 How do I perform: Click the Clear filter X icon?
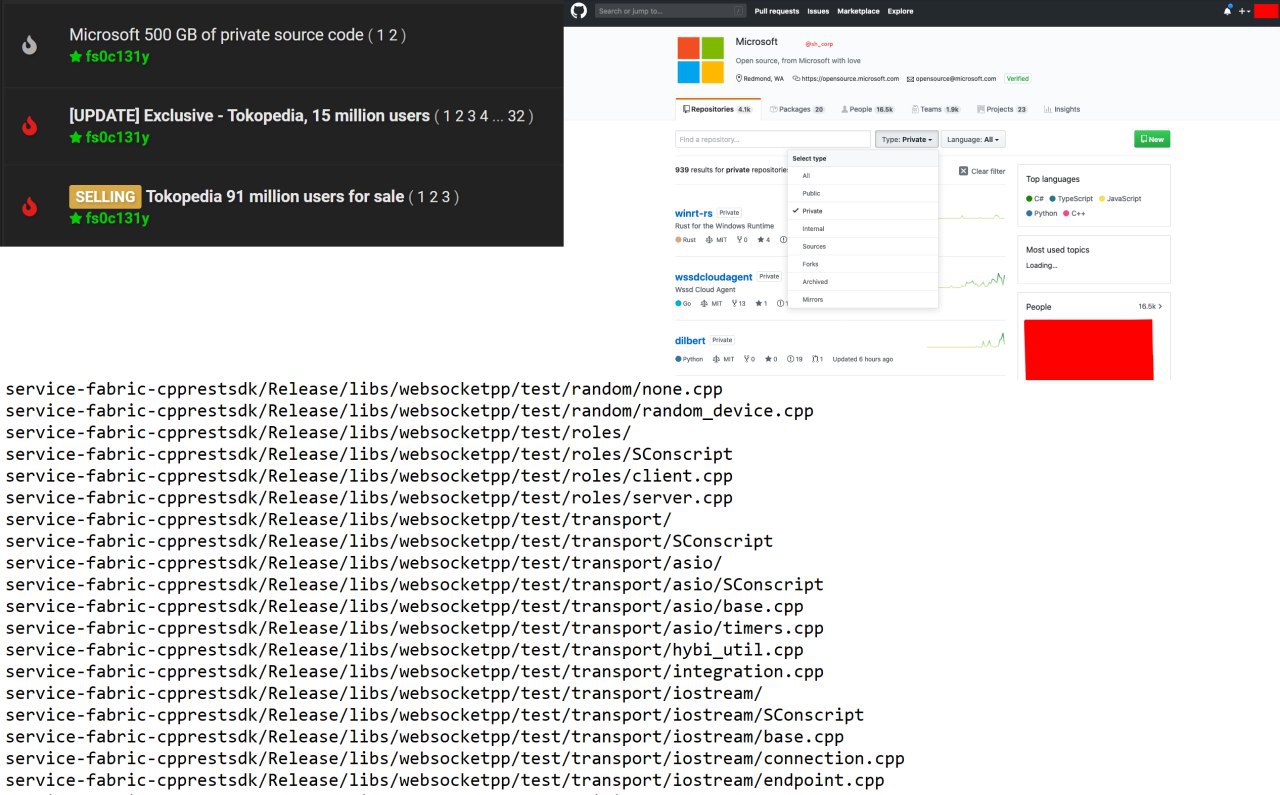coord(963,171)
